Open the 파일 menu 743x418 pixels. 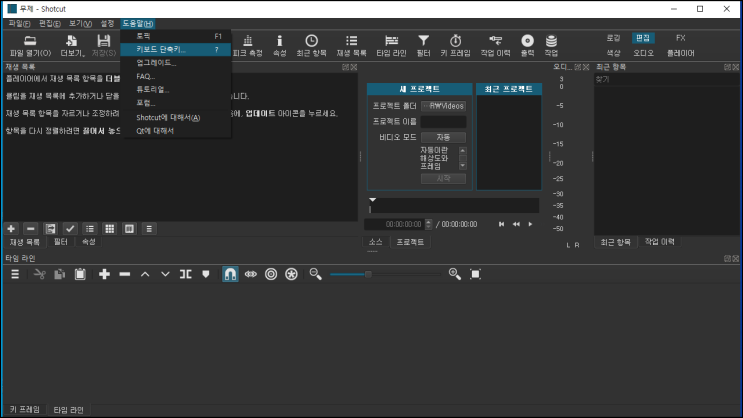pos(19,23)
